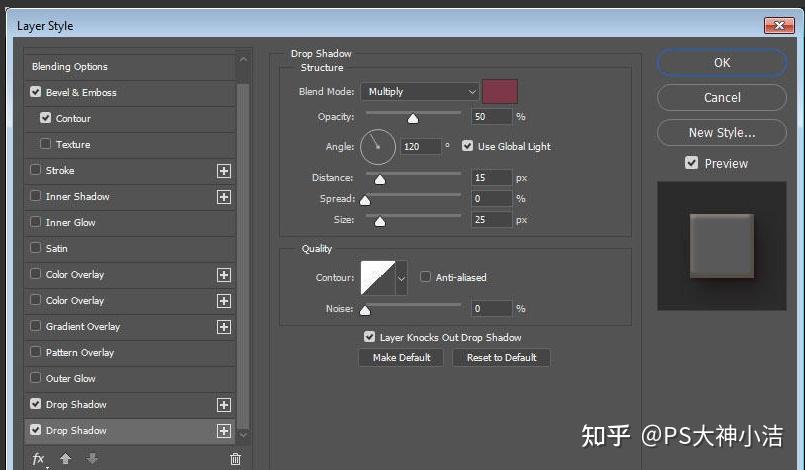
Task: Open the drop shadow color swatch
Action: tap(500, 92)
